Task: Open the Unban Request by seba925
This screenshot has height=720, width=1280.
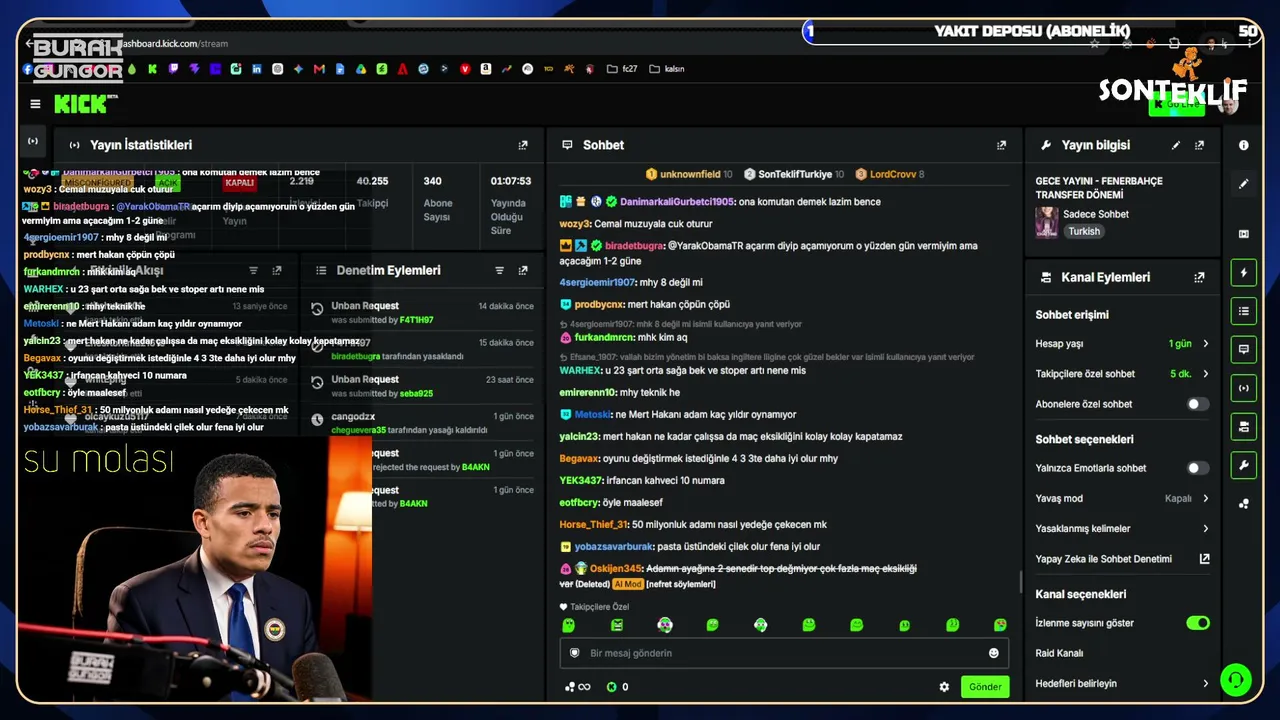Action: 421,386
